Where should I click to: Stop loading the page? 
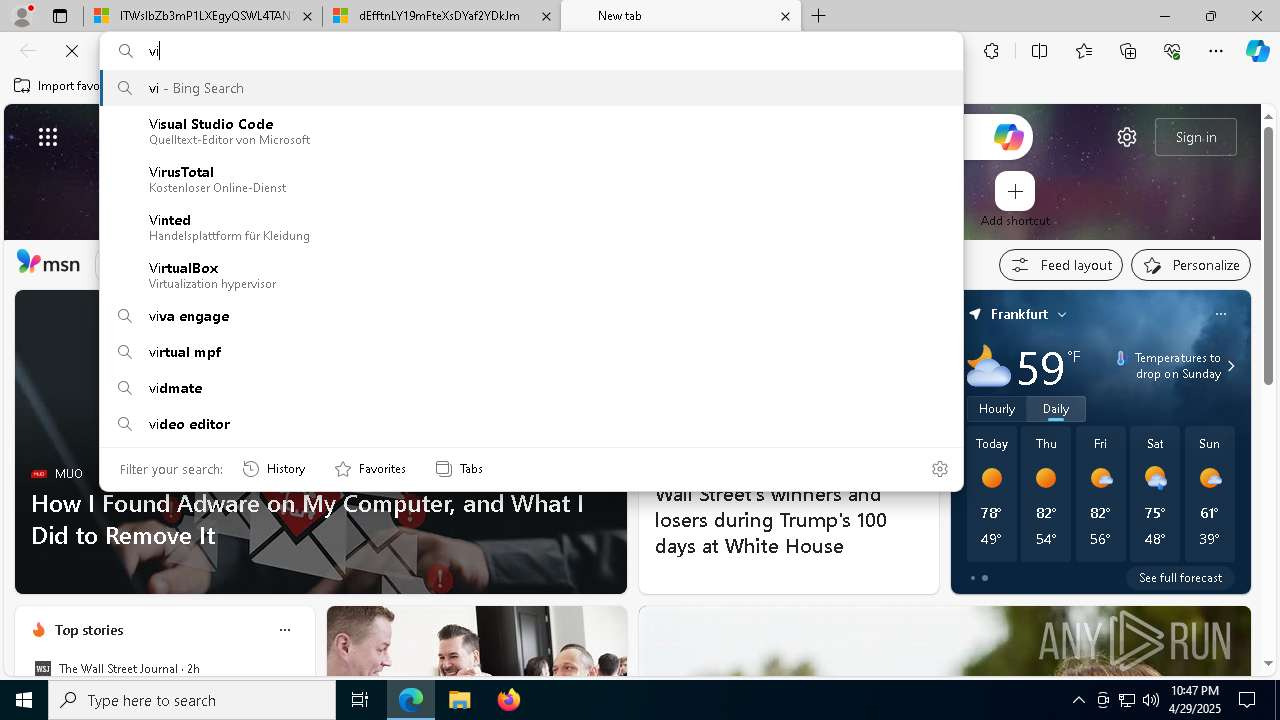pos(72,51)
